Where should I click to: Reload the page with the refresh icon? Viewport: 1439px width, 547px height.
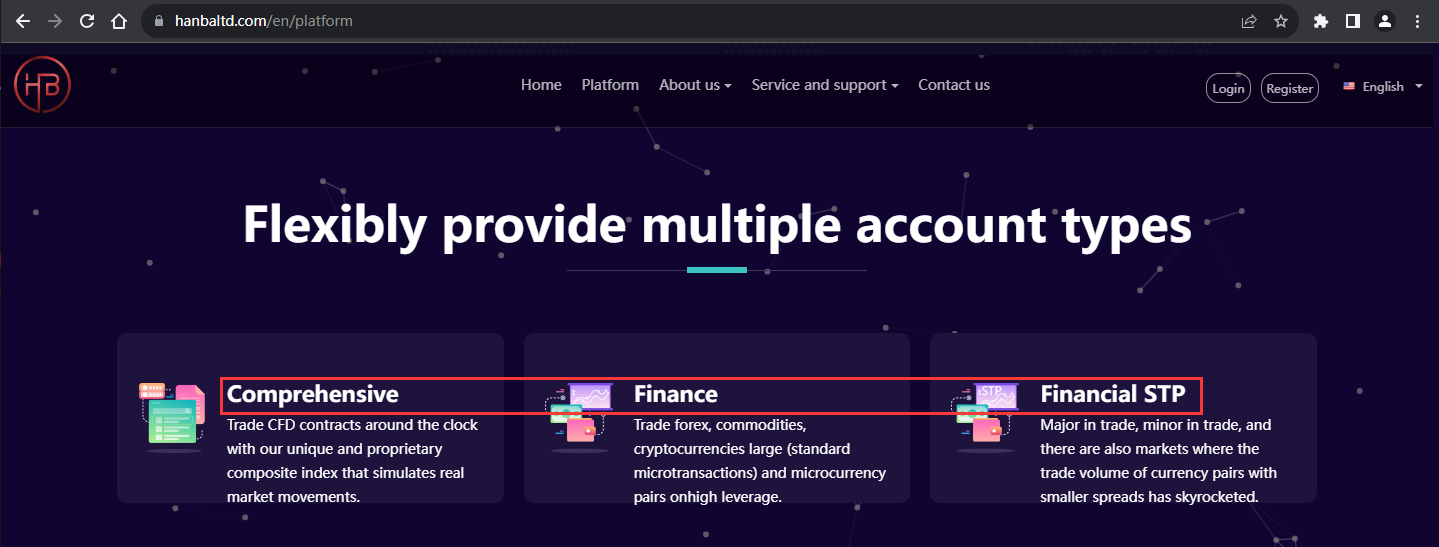tap(87, 21)
